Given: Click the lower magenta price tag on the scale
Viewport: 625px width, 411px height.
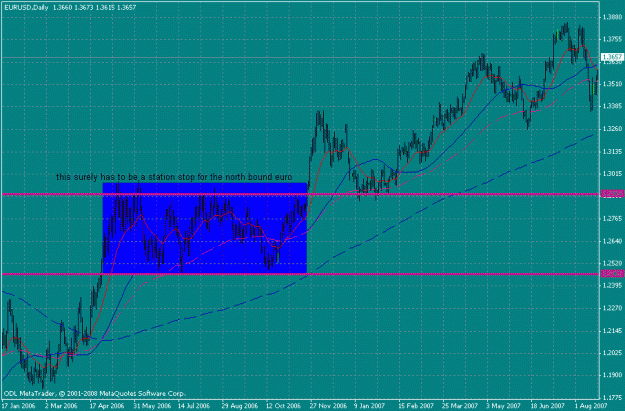Looking at the screenshot, I should coord(612,273).
